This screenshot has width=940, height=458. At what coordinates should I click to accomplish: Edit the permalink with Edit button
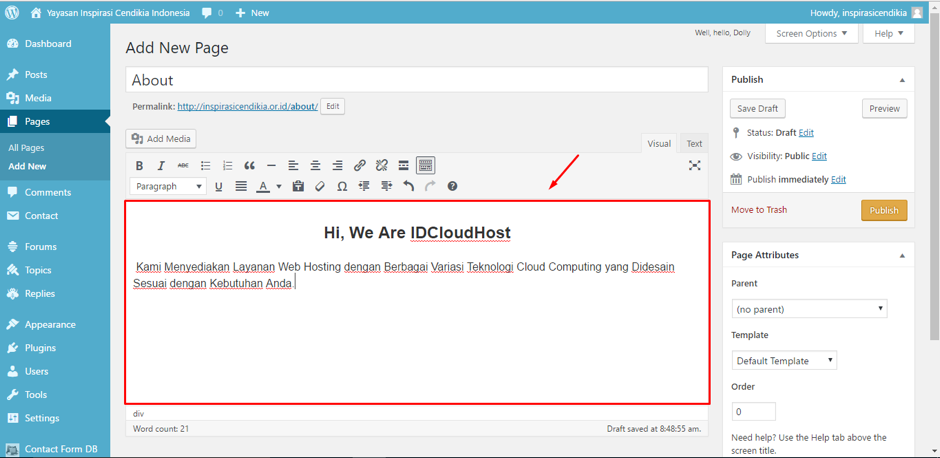(333, 106)
